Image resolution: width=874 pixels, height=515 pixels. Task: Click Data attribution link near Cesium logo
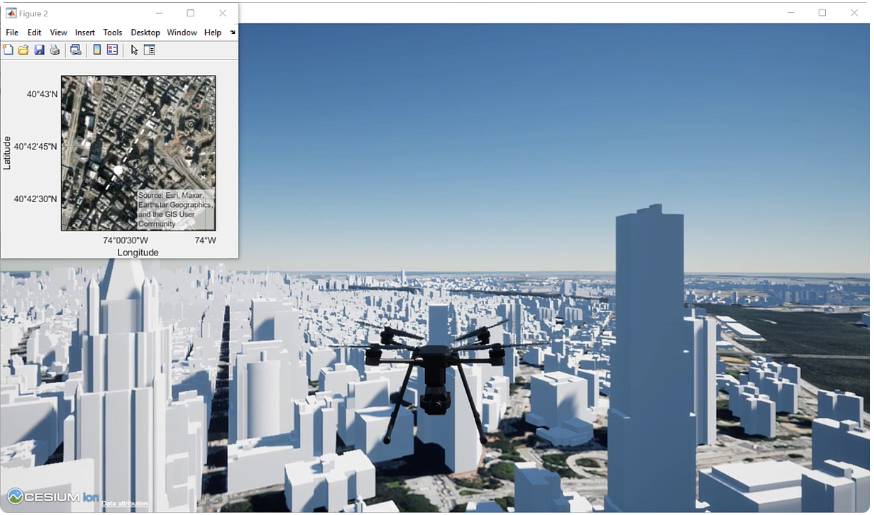click(125, 503)
